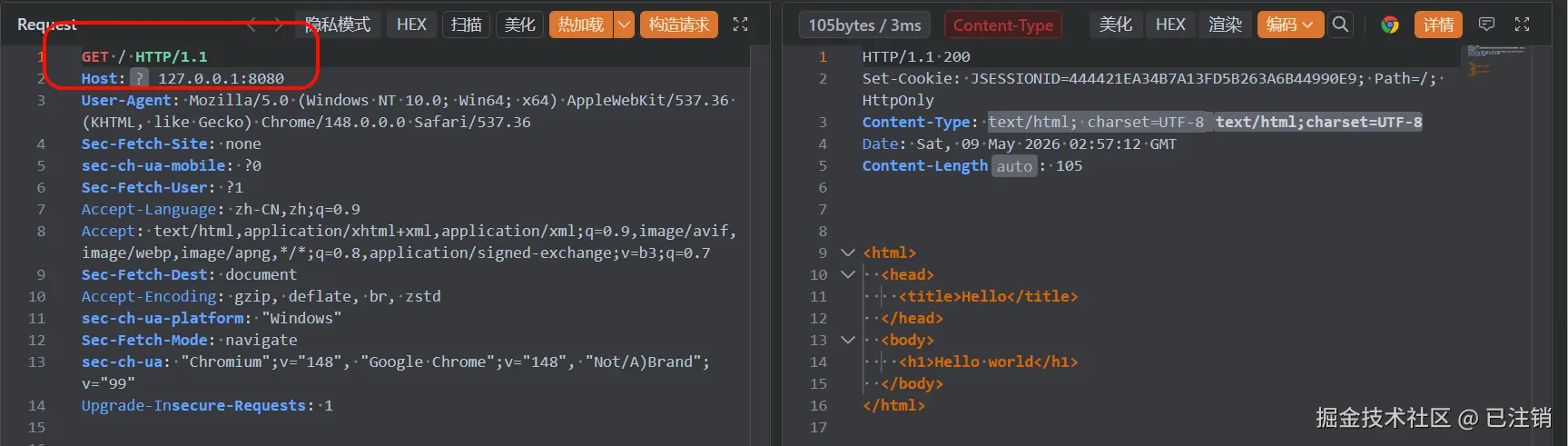Viewport: 1568px width, 446px height.
Task: Click the sec-ch-ua-platform "Windows" line
Action: tap(212, 318)
